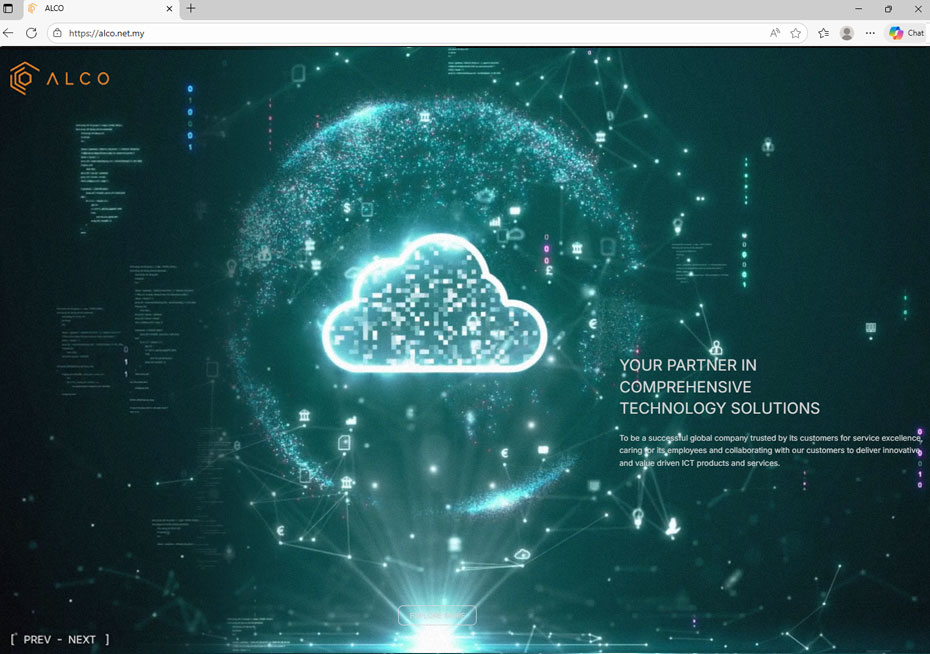930x654 pixels.
Task: Go to the NEXT slide
Action: point(82,640)
